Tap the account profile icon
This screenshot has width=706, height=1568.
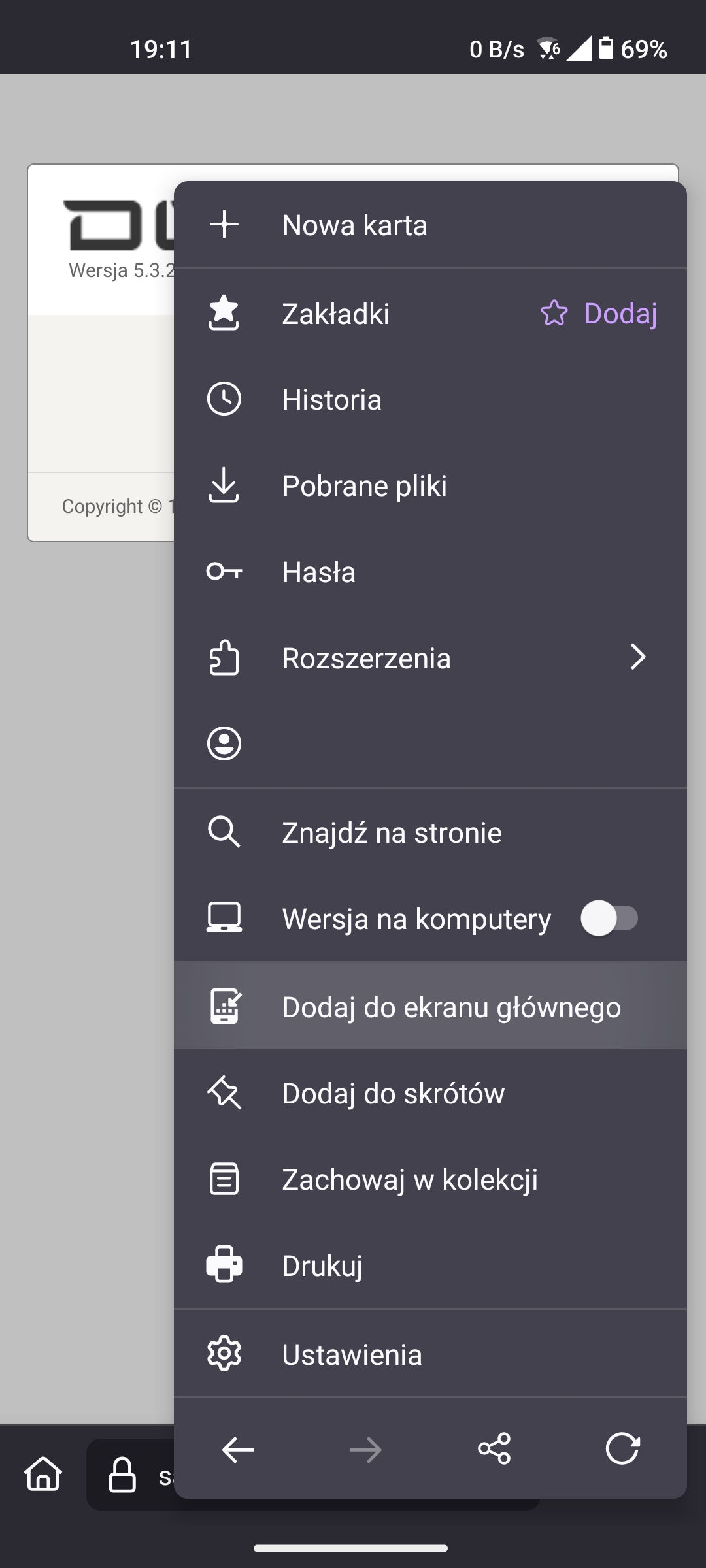[x=224, y=743]
